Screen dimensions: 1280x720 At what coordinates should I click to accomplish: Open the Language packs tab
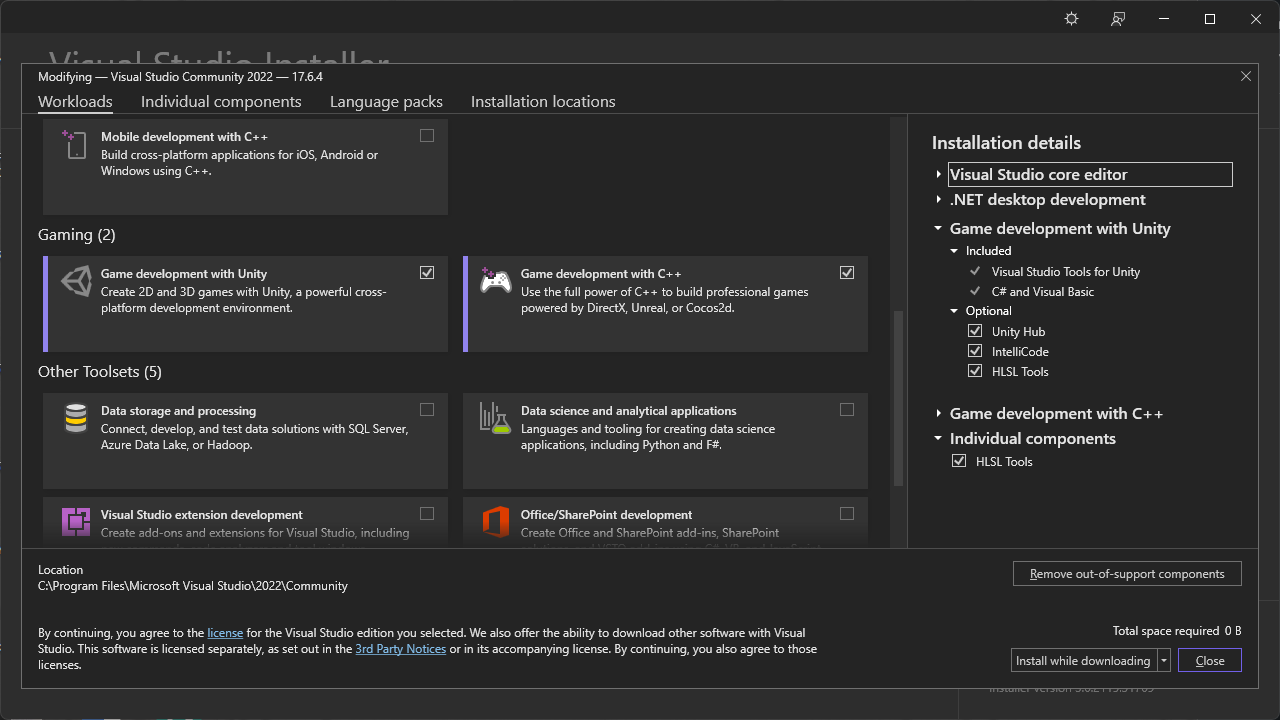[x=386, y=102]
